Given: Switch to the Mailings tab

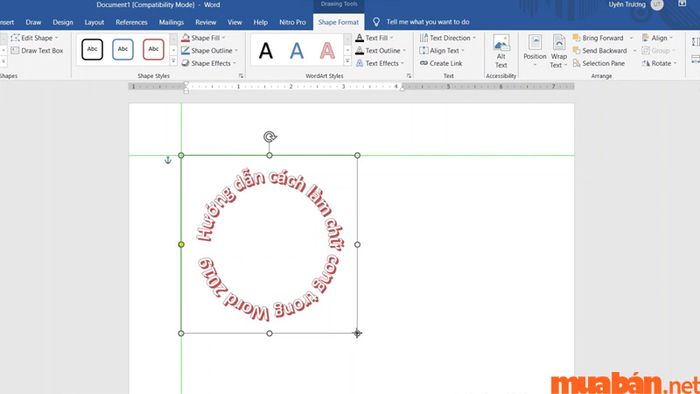Looking at the screenshot, I should coord(171,22).
